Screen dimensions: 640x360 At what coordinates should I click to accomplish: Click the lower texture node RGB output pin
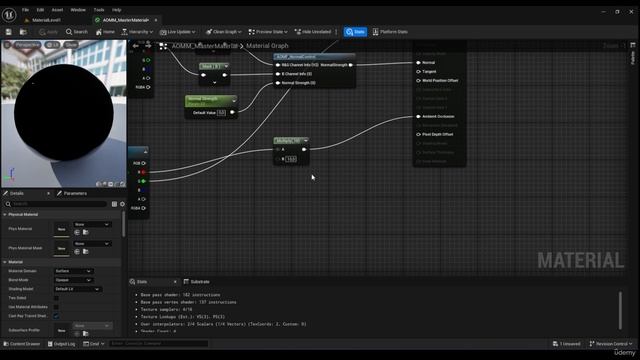pos(143,163)
